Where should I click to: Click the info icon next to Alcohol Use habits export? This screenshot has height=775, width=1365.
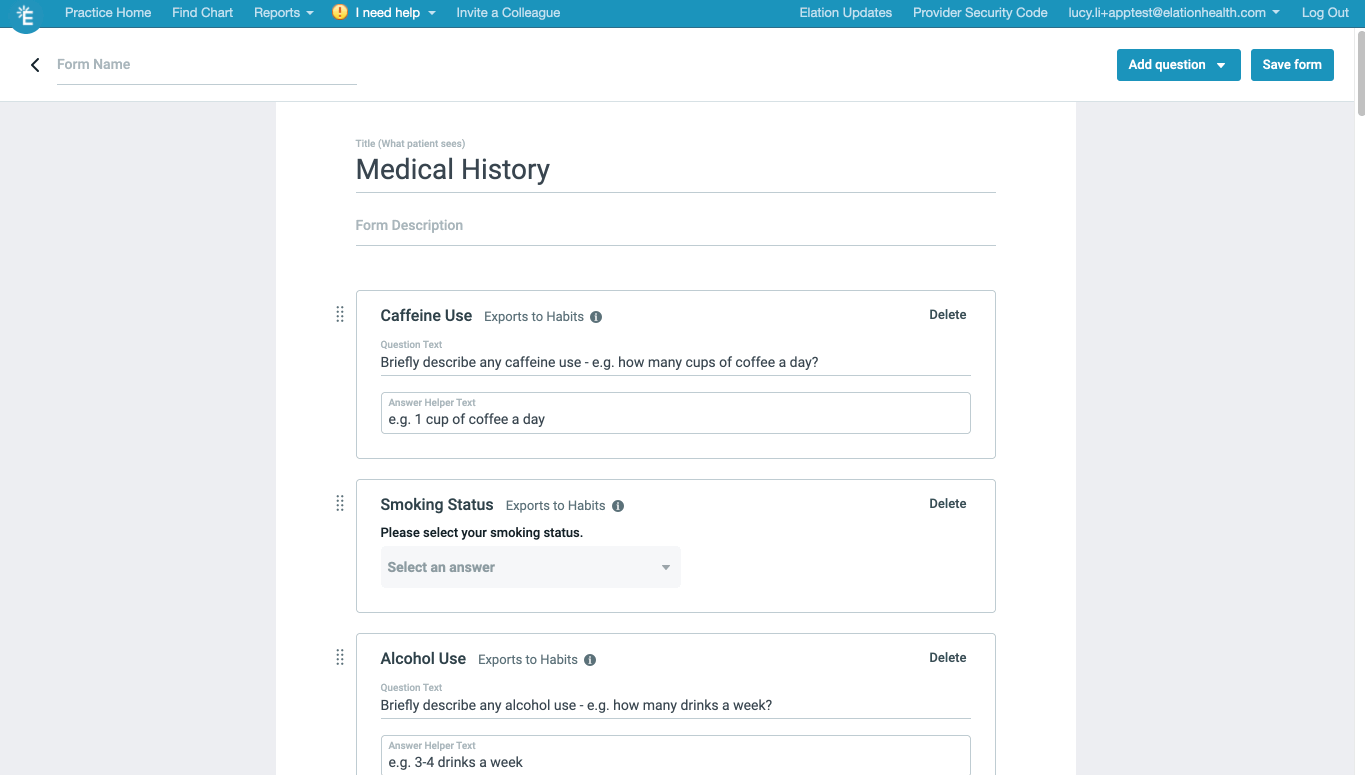pos(590,659)
